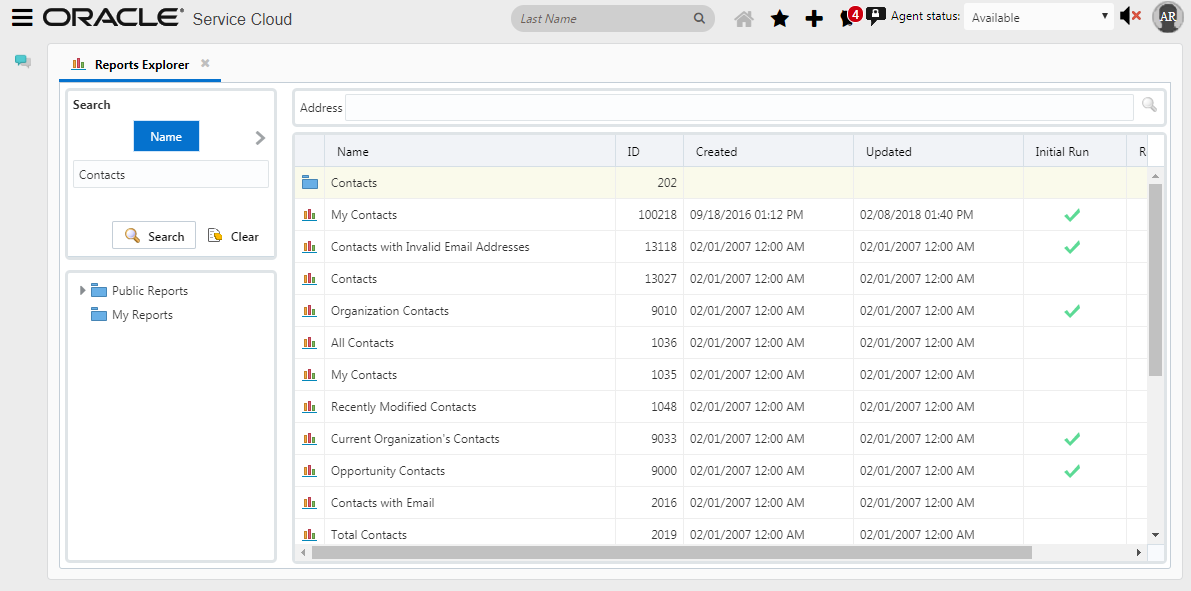Click Initial Run checkmark for My Contacts 100218
Image resolution: width=1191 pixels, height=591 pixels.
click(1072, 216)
